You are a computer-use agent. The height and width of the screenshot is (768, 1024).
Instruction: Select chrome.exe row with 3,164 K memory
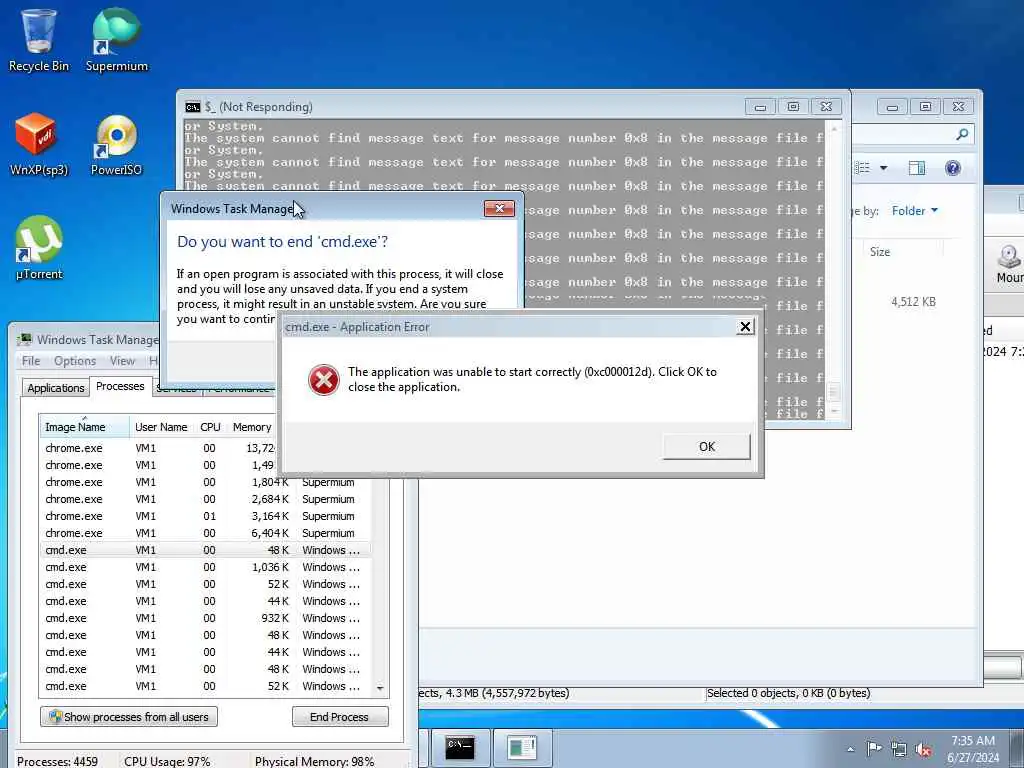tap(204, 516)
